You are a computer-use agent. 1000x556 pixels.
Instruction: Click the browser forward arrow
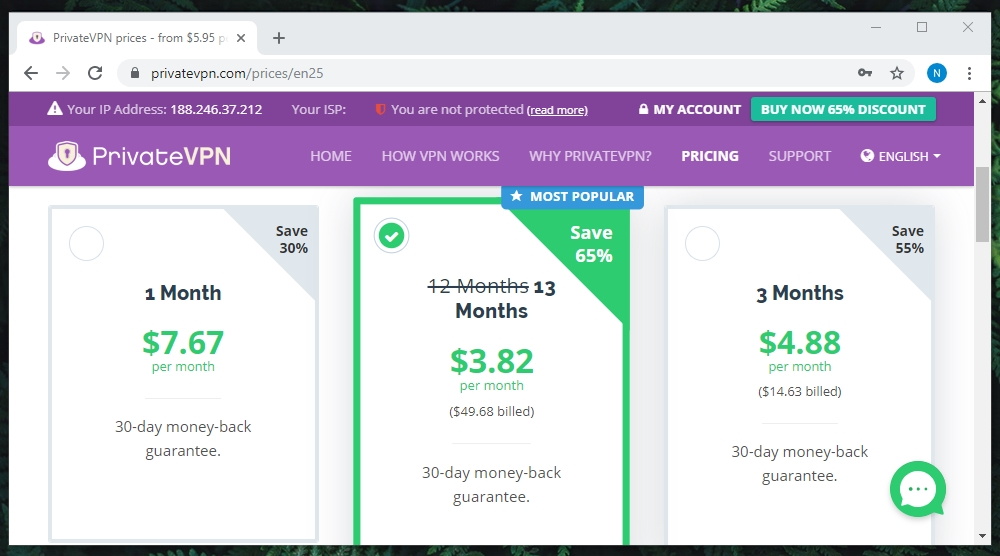coord(62,73)
